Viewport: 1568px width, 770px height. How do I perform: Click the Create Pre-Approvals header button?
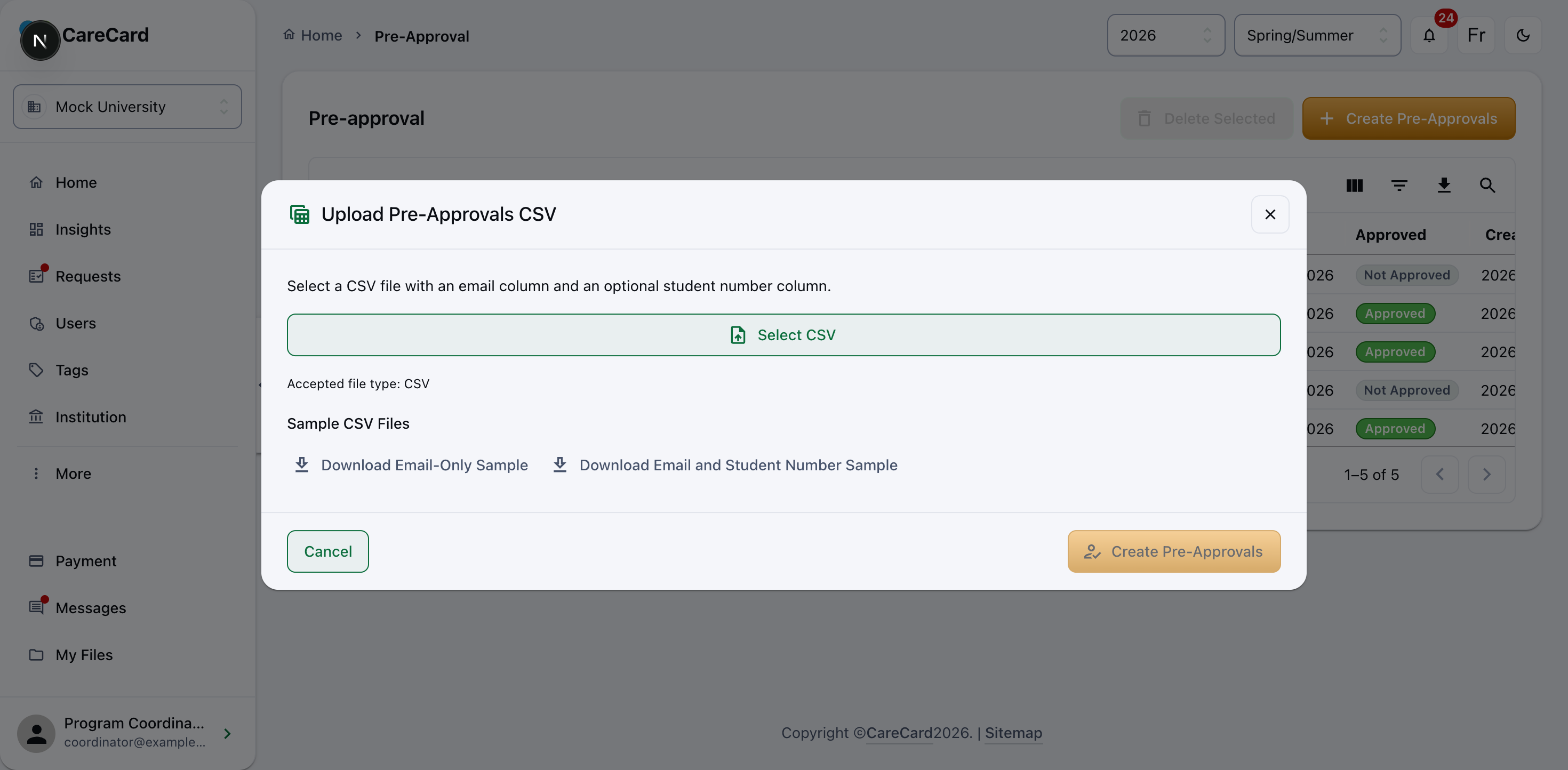pyautogui.click(x=1409, y=118)
